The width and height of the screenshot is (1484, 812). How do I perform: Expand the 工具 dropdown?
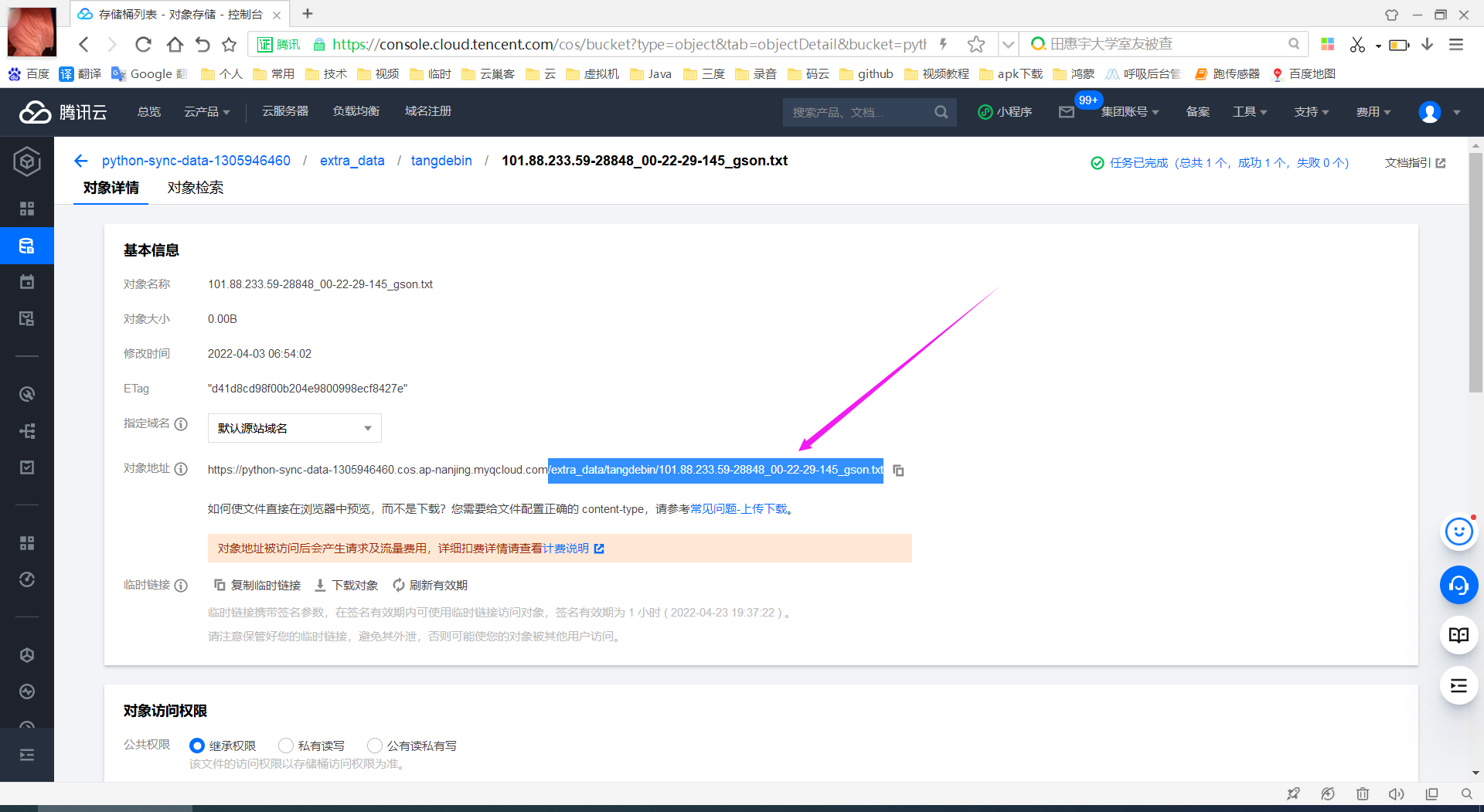(x=1250, y=112)
